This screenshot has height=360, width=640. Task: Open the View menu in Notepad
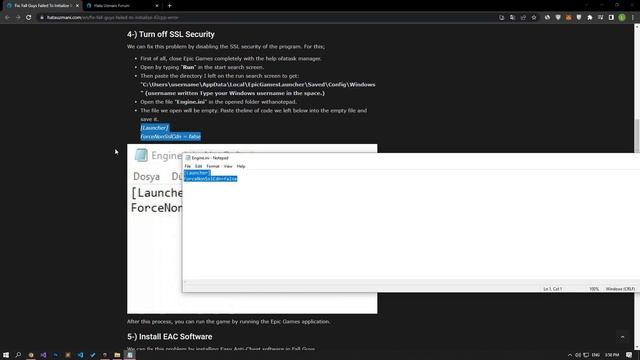click(x=228, y=167)
